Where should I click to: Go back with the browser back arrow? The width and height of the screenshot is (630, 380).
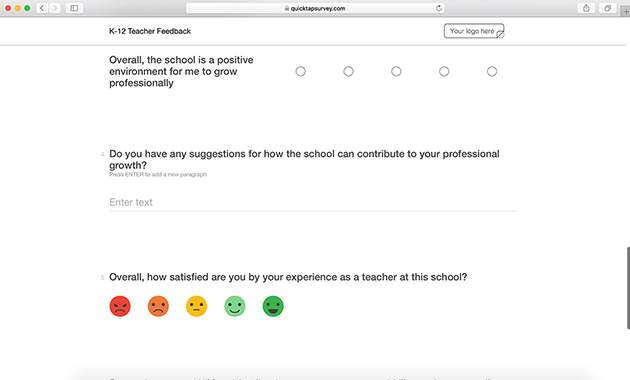pyautogui.click(x=42, y=8)
